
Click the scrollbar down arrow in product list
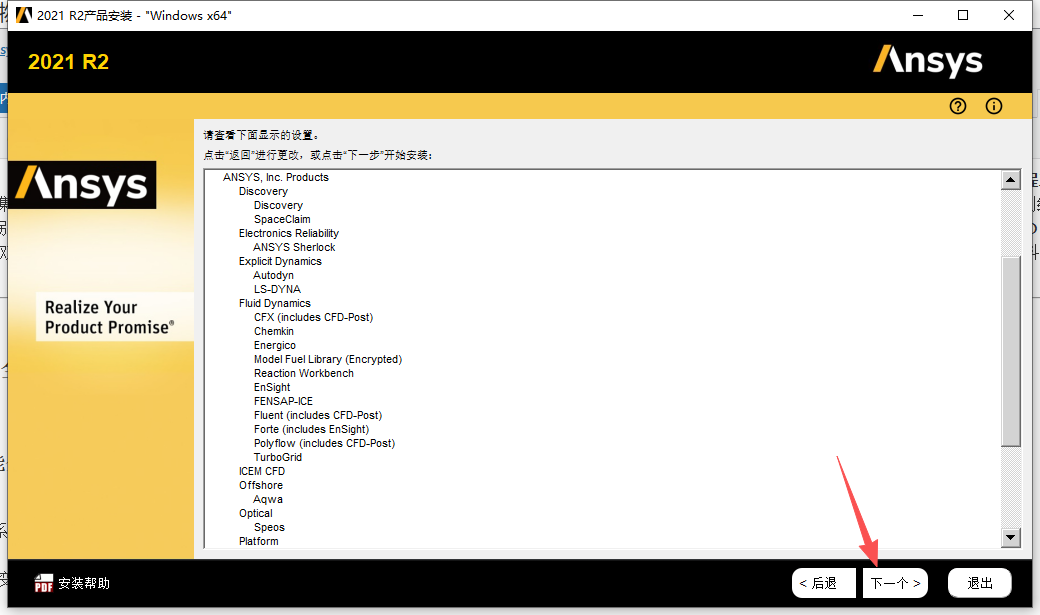tap(1012, 536)
